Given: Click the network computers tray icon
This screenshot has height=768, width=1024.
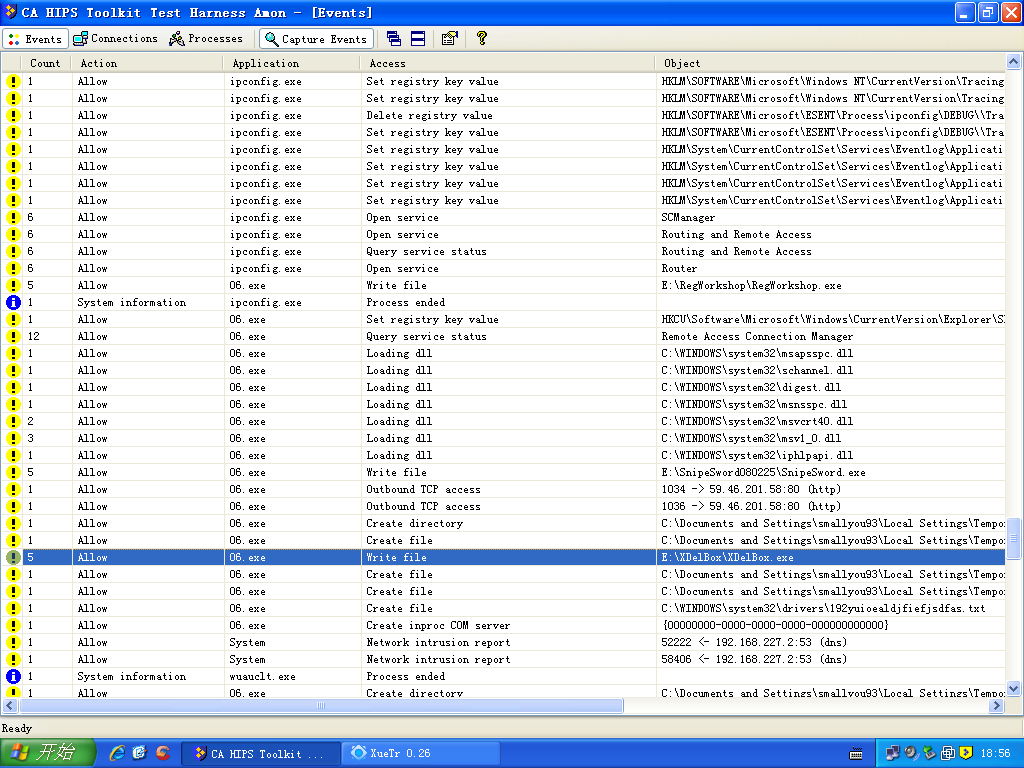Looking at the screenshot, I should (x=892, y=753).
